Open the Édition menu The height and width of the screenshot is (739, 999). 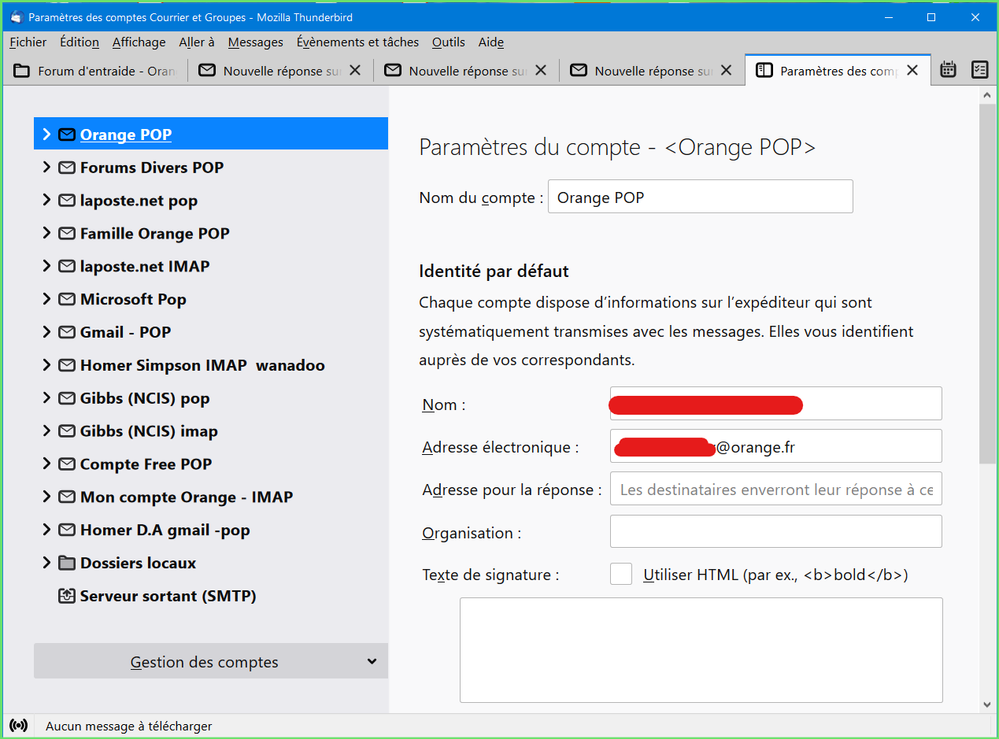click(x=80, y=42)
